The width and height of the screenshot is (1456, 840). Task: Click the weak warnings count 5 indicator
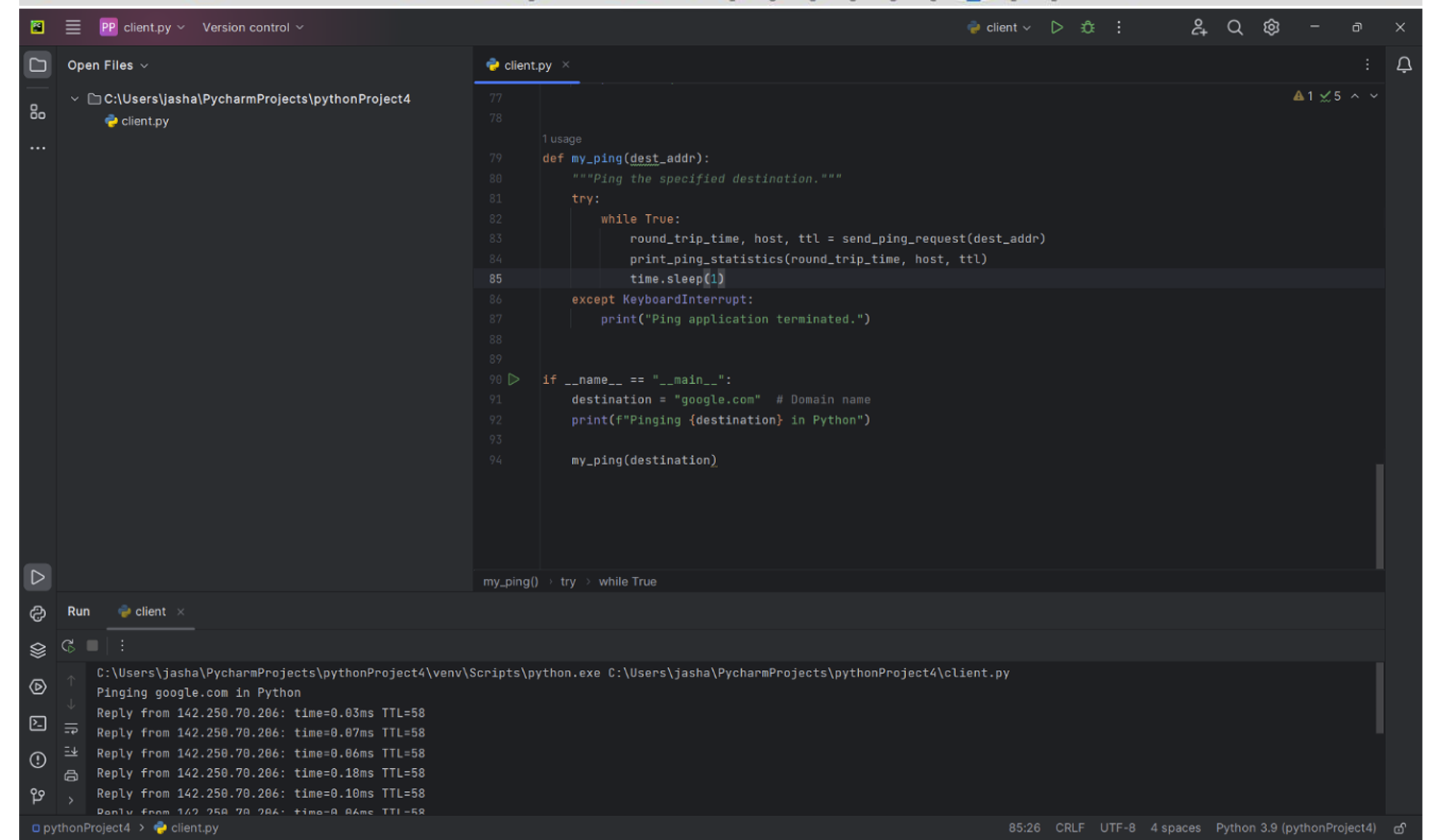pyautogui.click(x=1330, y=96)
